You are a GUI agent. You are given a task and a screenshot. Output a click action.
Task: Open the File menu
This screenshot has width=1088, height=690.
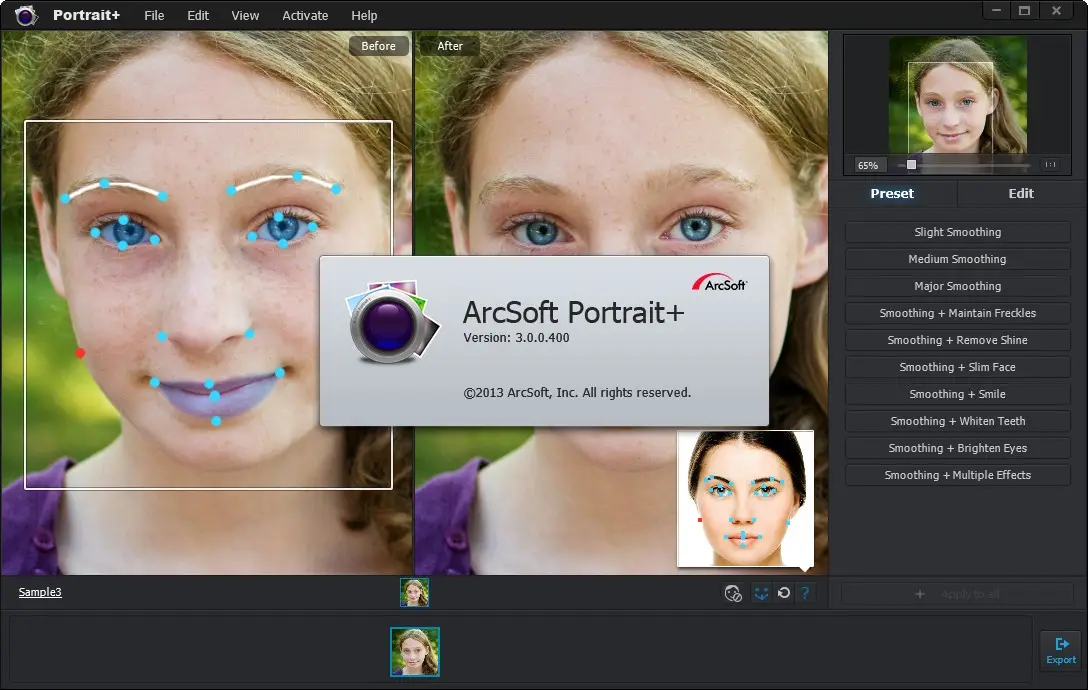(154, 15)
